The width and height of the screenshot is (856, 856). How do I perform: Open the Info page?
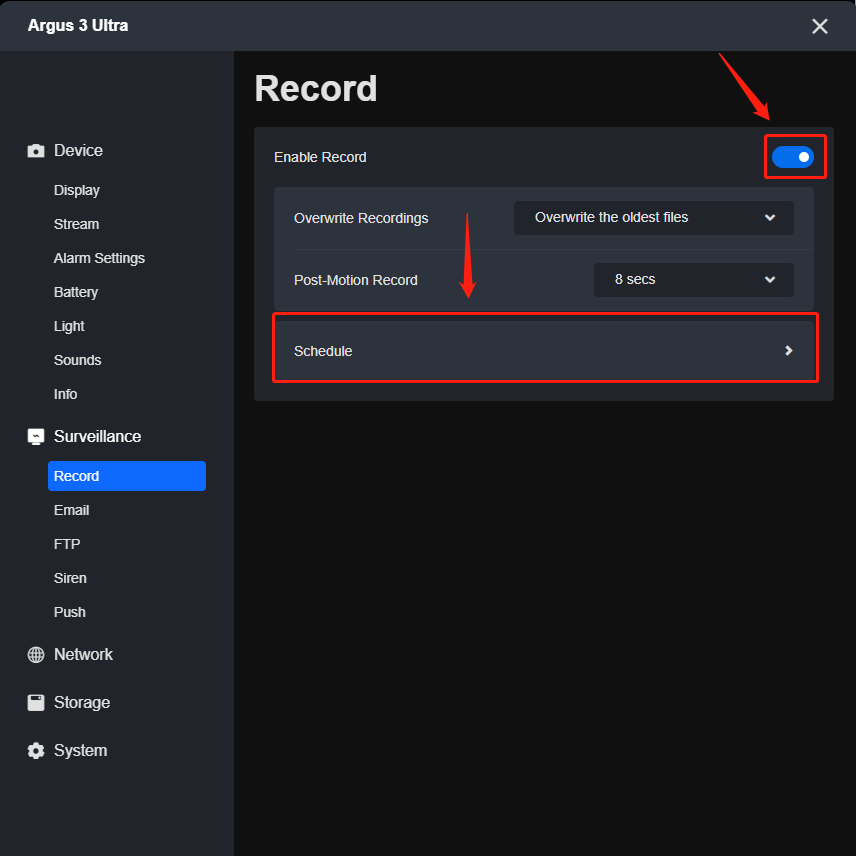tap(66, 394)
